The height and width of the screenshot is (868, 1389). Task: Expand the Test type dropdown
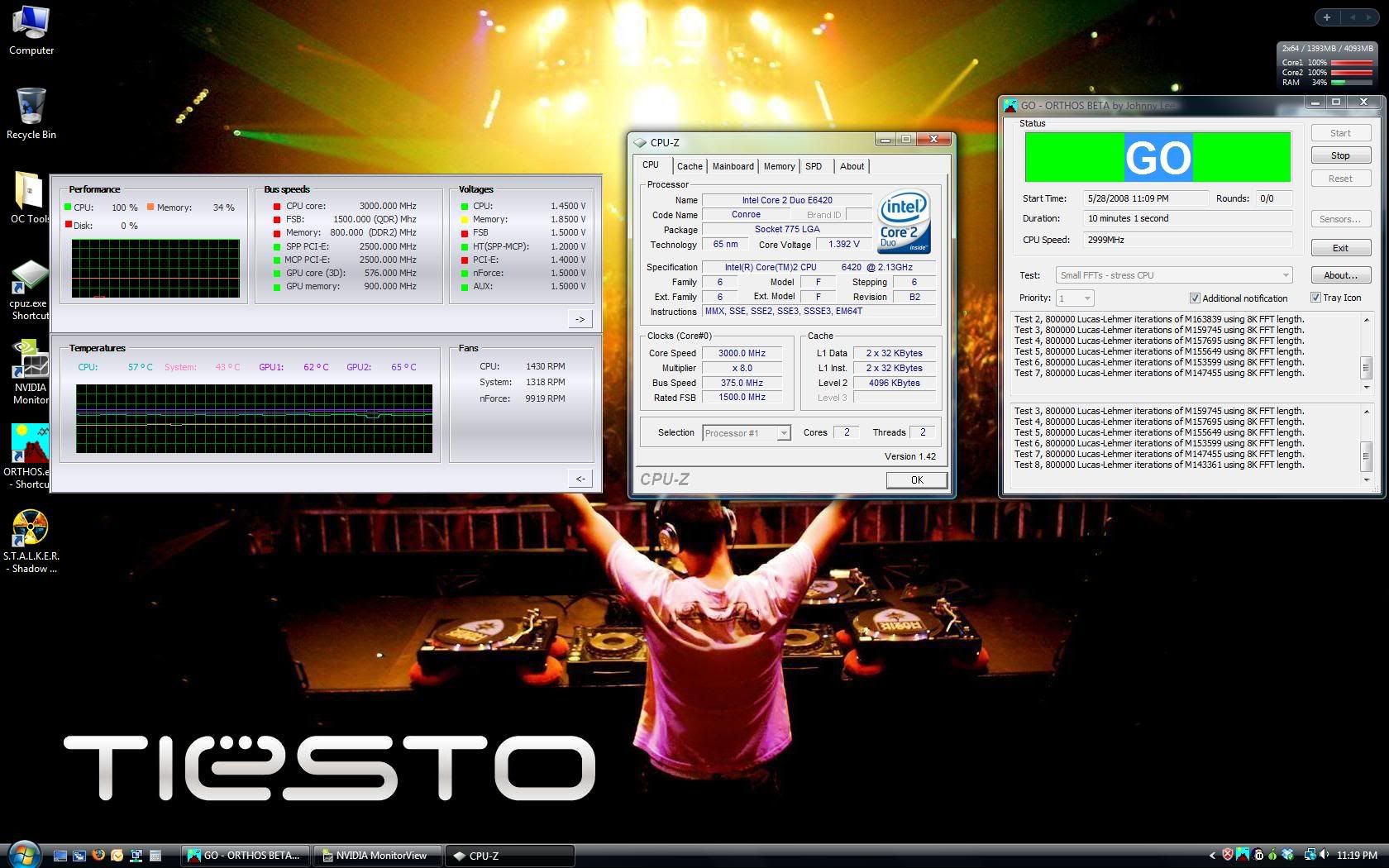point(1285,275)
